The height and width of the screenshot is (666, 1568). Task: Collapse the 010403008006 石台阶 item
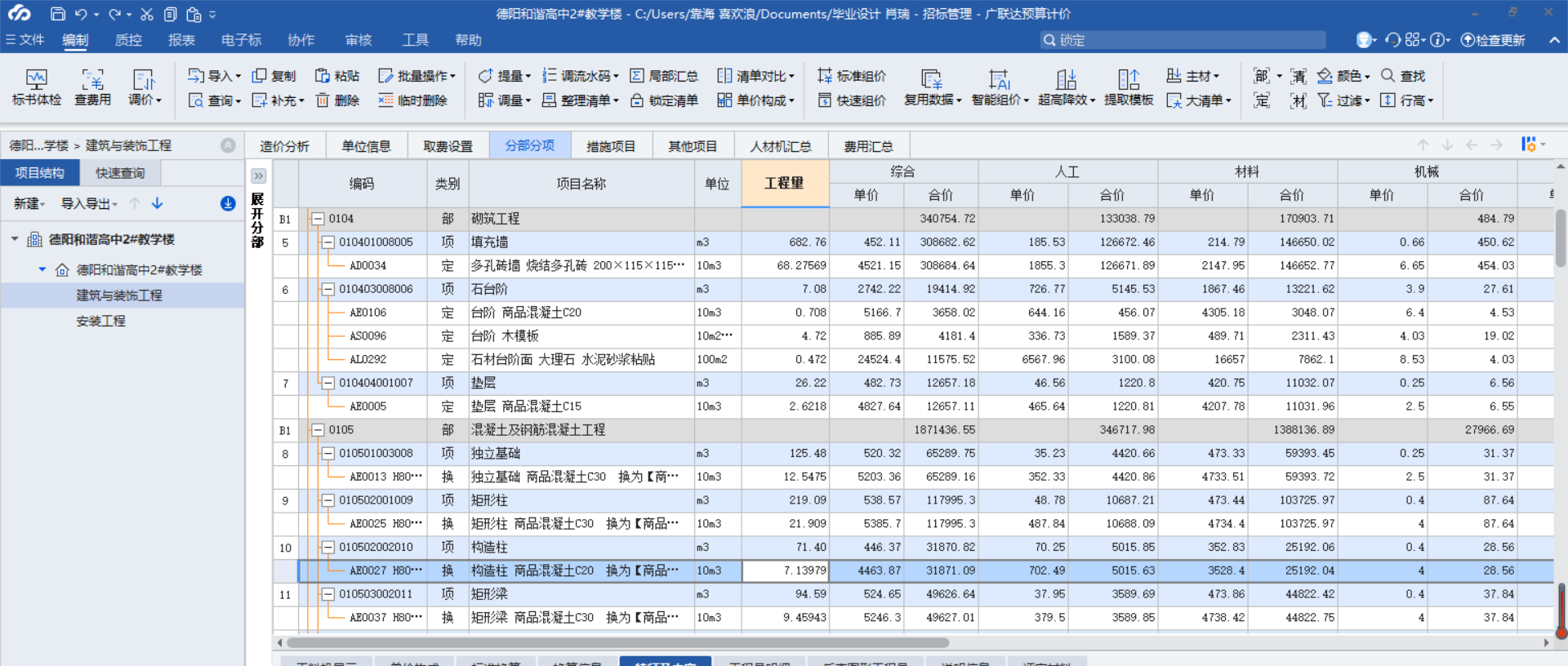[327, 289]
